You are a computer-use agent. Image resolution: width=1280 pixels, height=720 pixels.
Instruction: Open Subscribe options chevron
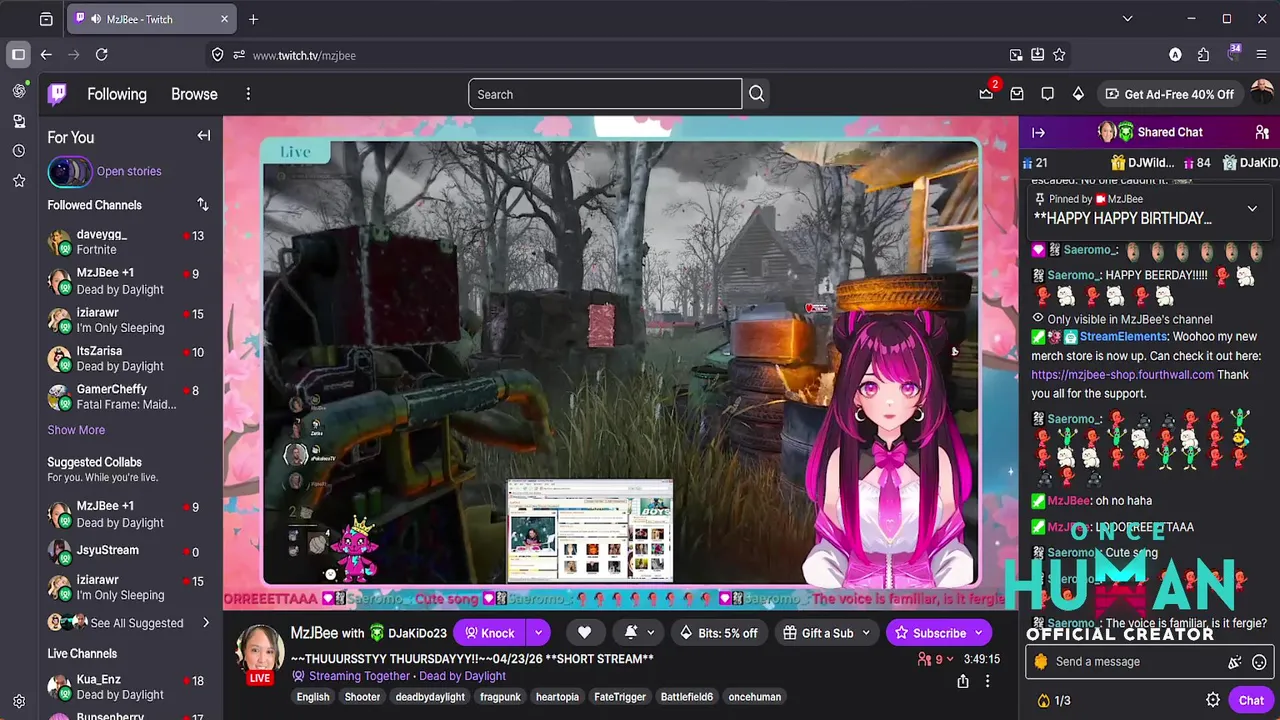point(979,633)
